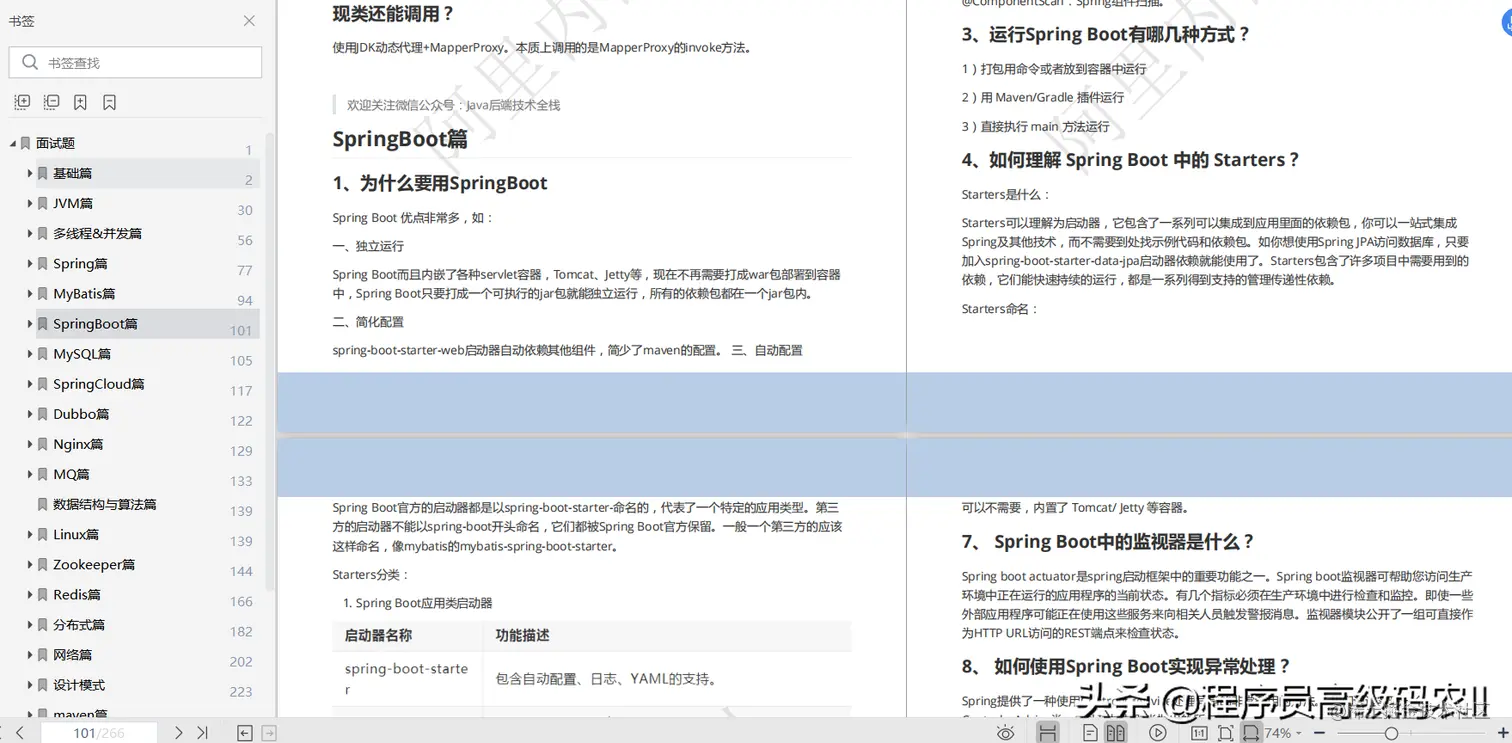Enable read mode via the eye icon

tap(1005, 733)
